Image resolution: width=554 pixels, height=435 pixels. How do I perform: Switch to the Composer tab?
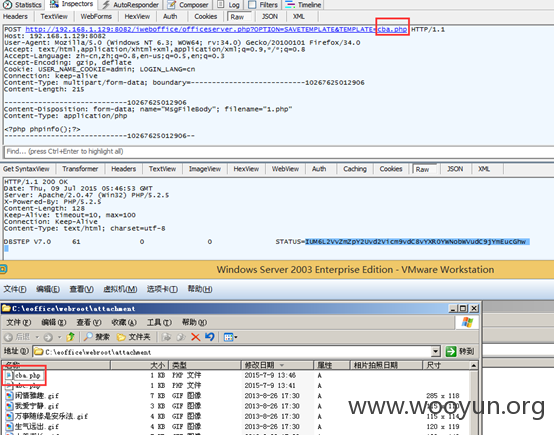[188, 5]
